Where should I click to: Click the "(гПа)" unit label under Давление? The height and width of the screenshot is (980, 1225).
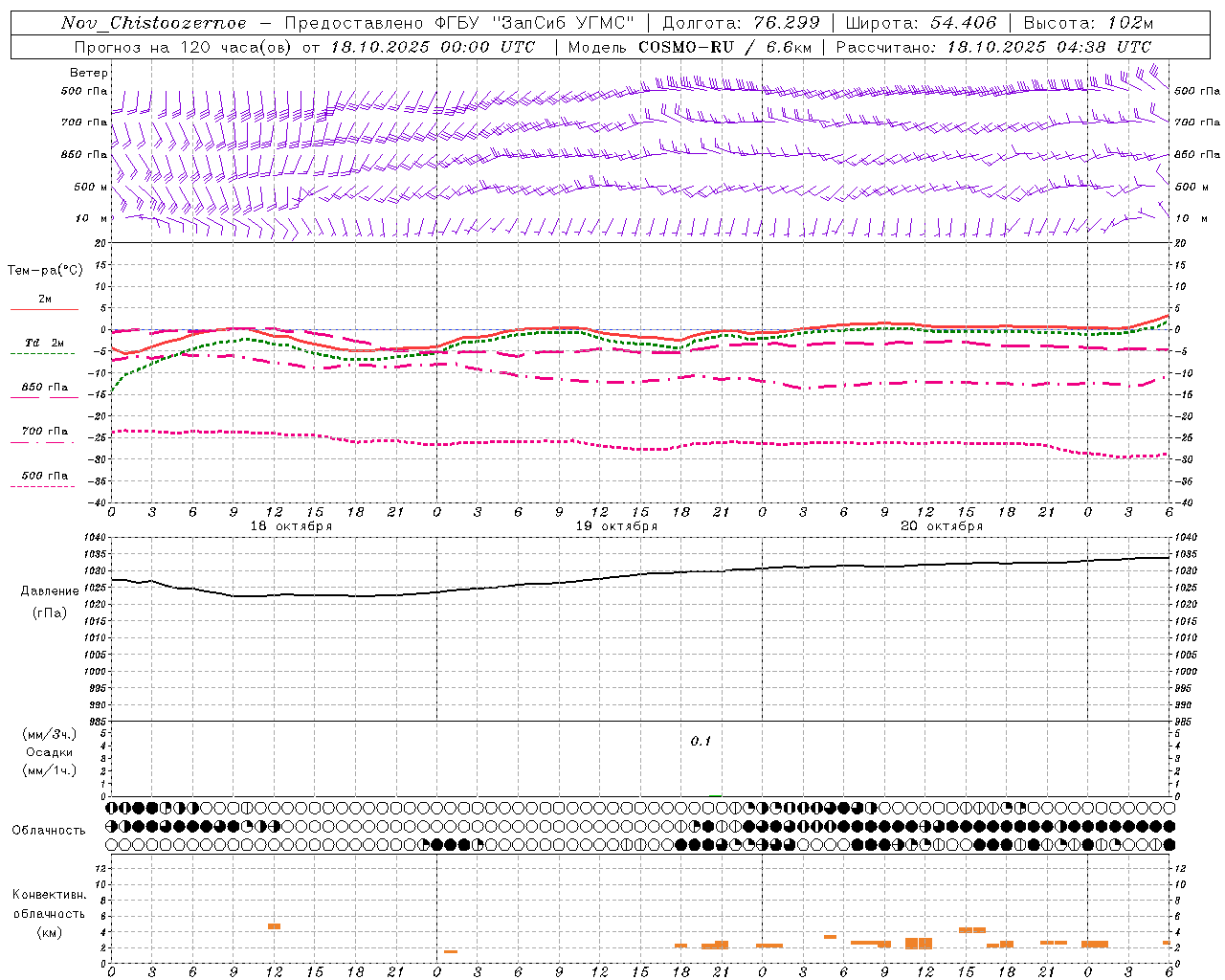click(50, 612)
